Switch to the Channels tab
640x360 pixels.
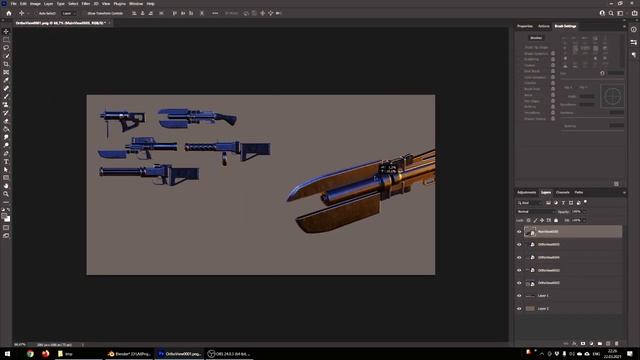click(x=562, y=193)
